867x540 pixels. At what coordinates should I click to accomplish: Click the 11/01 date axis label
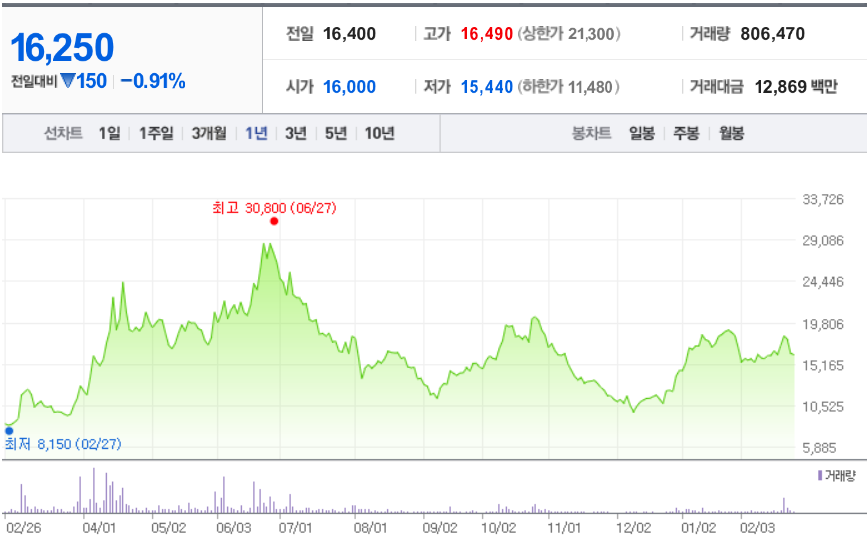click(x=564, y=528)
